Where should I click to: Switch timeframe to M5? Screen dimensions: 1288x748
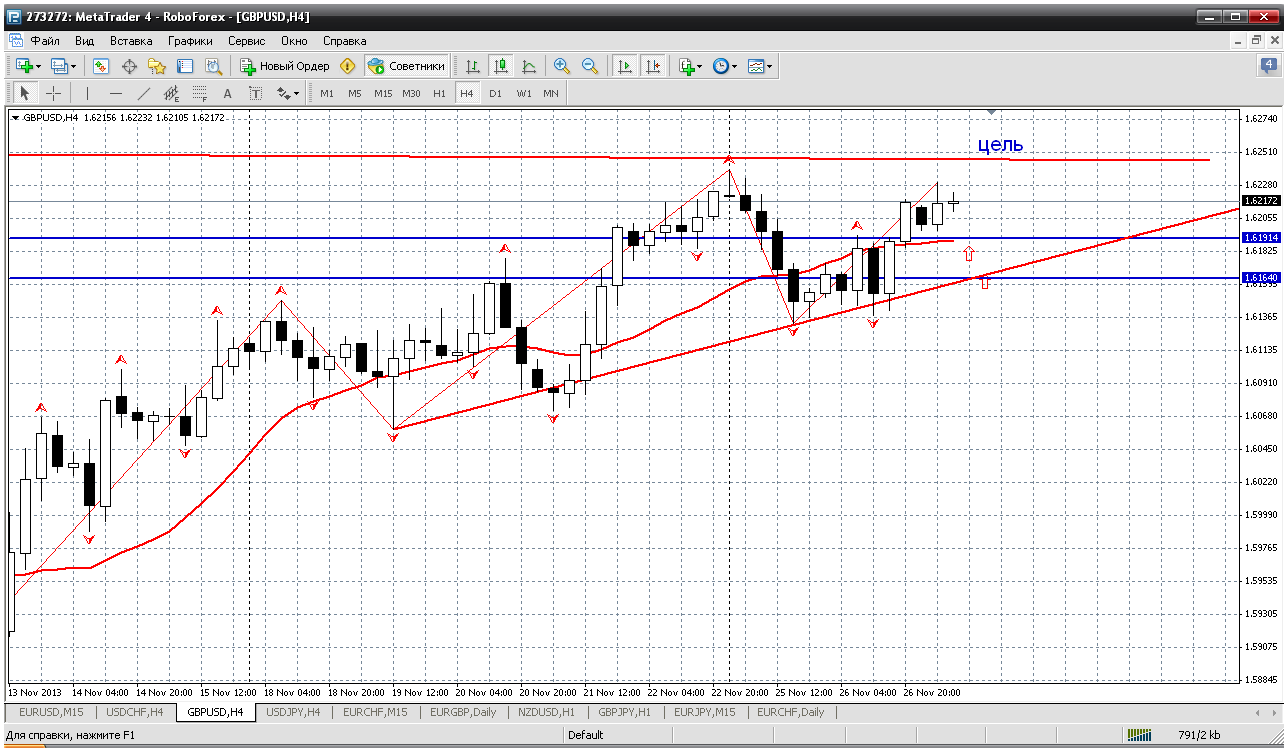355,93
